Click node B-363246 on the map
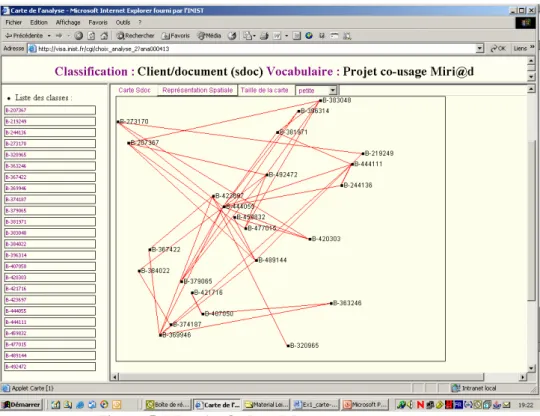Screen dimensions: 540x416 [x=331, y=303]
